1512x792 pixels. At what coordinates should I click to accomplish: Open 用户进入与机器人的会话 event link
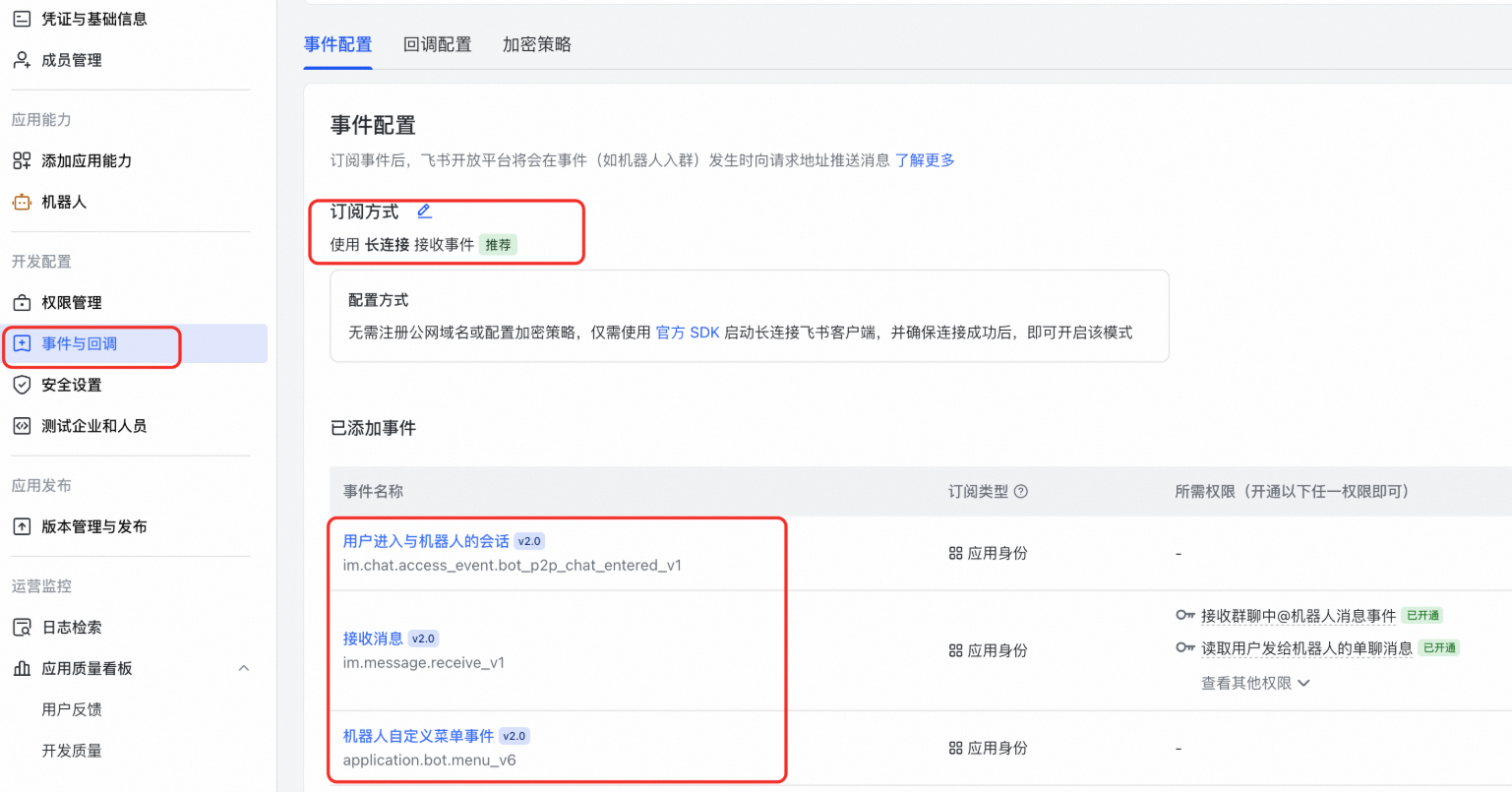click(426, 541)
